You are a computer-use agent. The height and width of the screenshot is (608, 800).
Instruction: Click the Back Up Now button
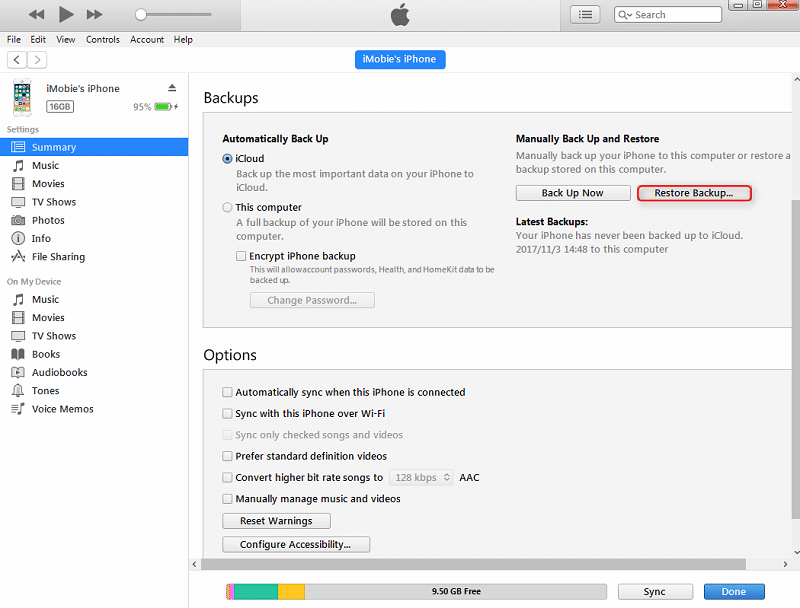point(573,193)
